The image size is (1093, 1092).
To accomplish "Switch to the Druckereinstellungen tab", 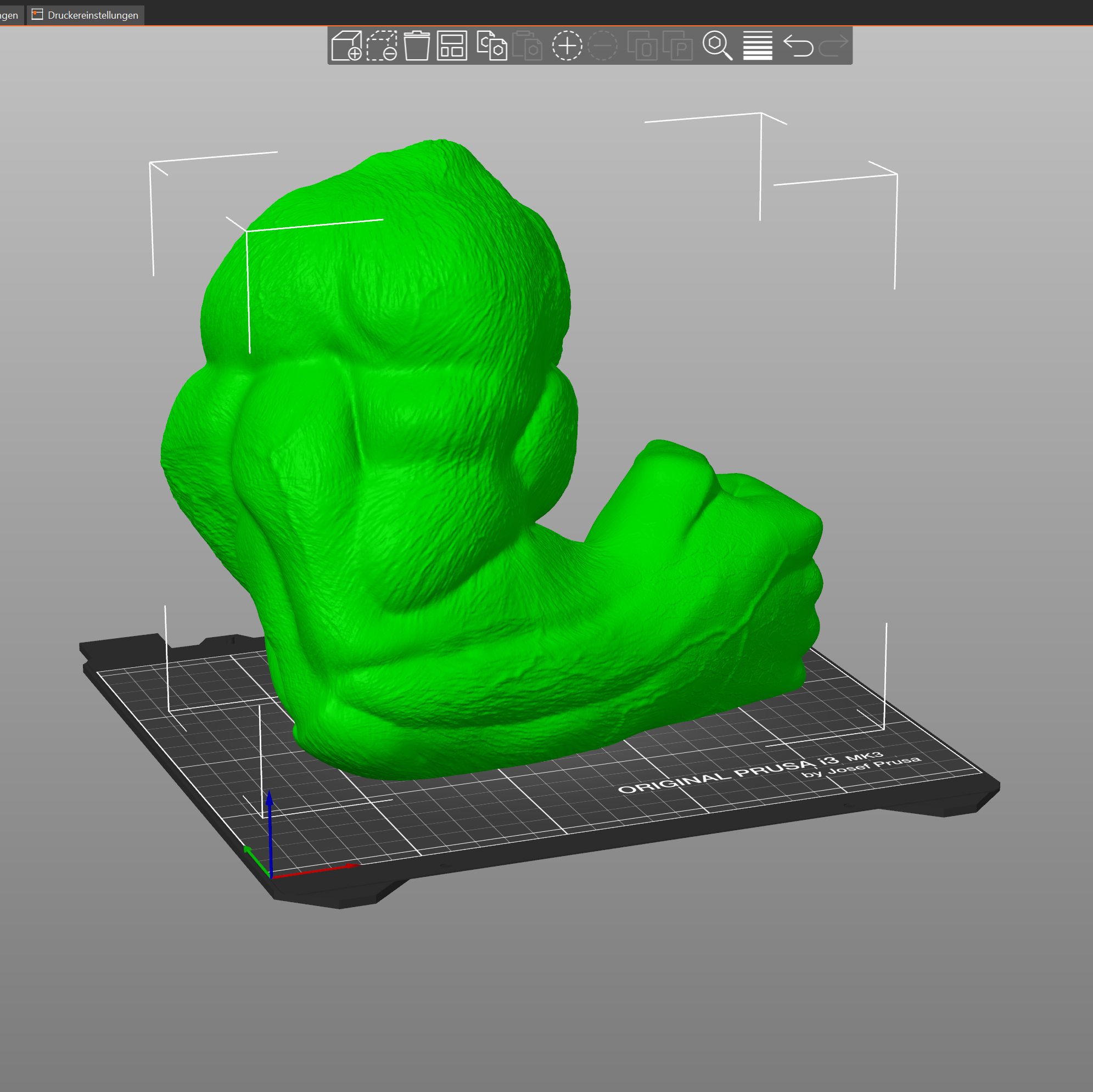I will coord(86,15).
